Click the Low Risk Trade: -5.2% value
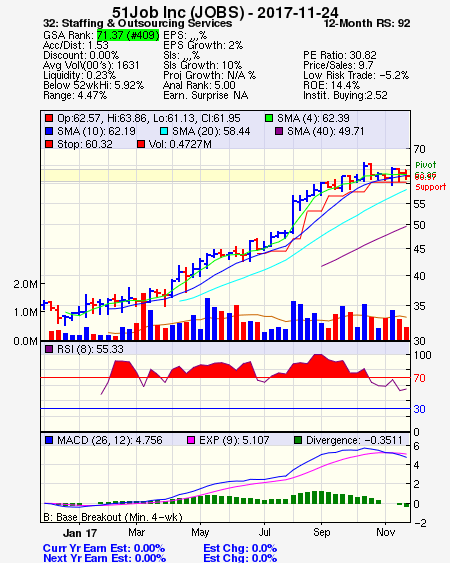 click(x=356, y=75)
